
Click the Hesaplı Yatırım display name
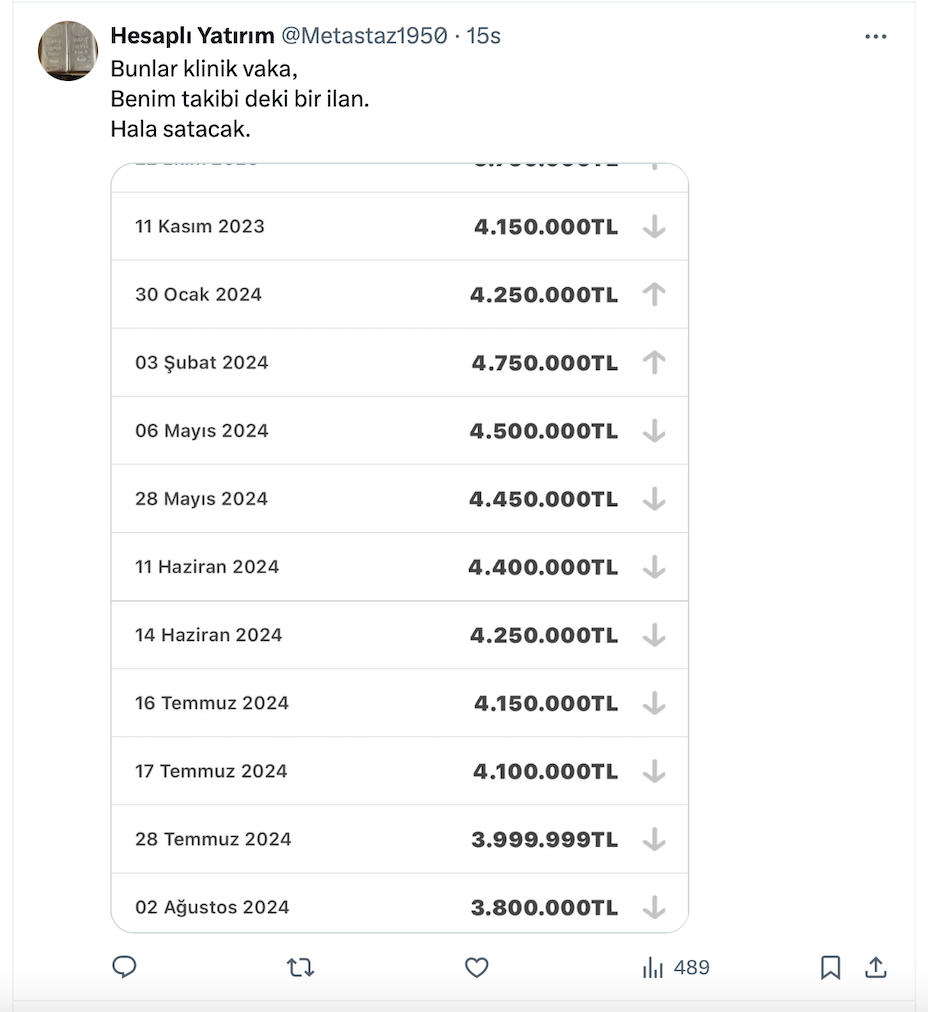click(x=192, y=36)
